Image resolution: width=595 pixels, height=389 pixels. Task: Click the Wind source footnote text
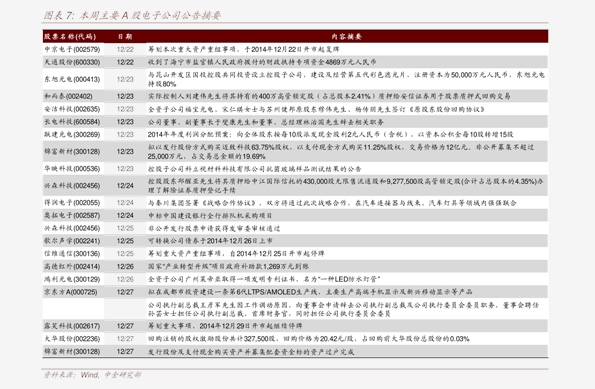point(93,375)
